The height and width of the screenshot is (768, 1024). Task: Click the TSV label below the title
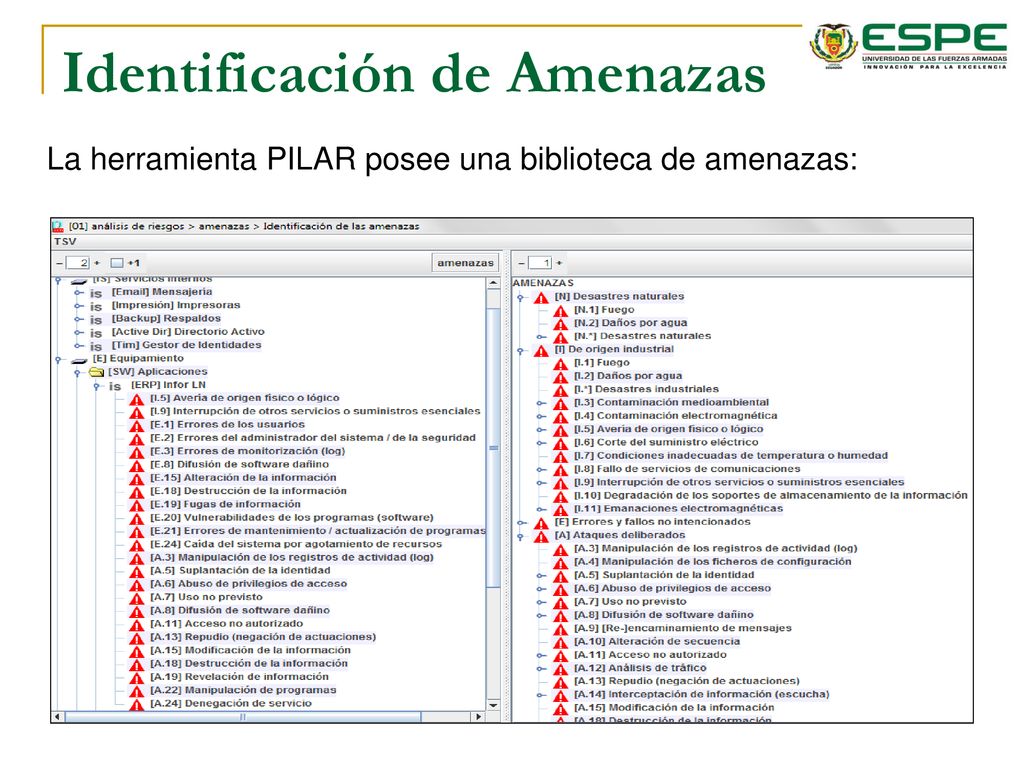pos(65,242)
